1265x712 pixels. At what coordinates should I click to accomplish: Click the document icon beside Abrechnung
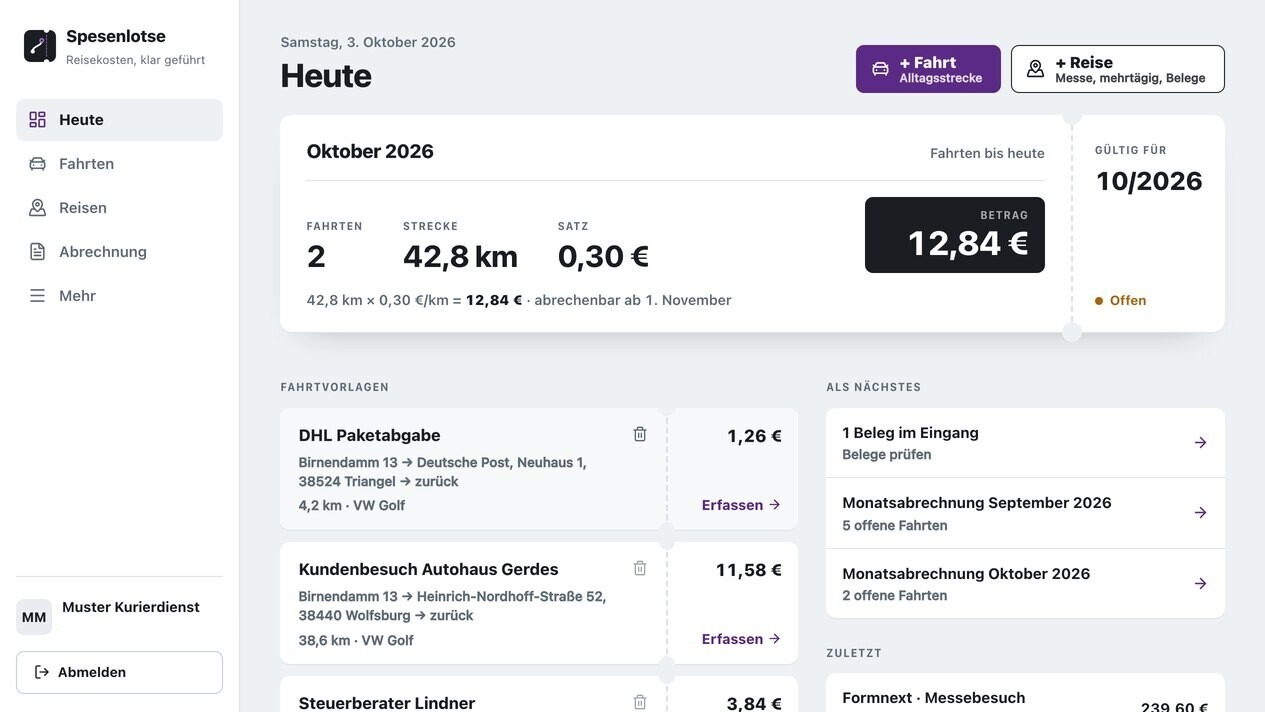click(37, 252)
